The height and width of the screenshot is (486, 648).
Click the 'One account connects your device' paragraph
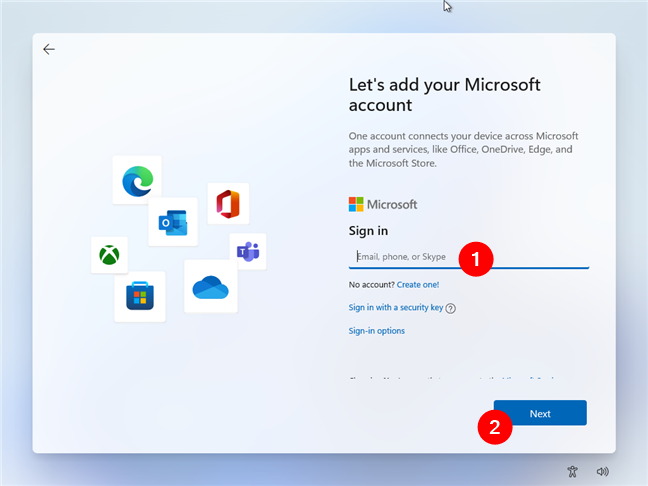coord(463,150)
